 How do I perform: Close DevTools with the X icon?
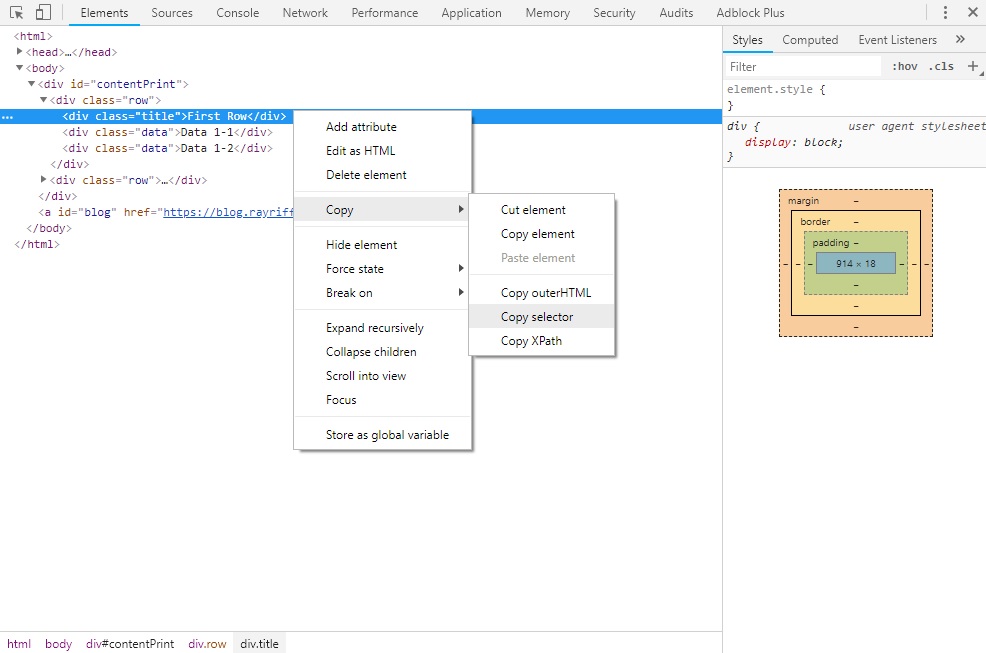972,13
